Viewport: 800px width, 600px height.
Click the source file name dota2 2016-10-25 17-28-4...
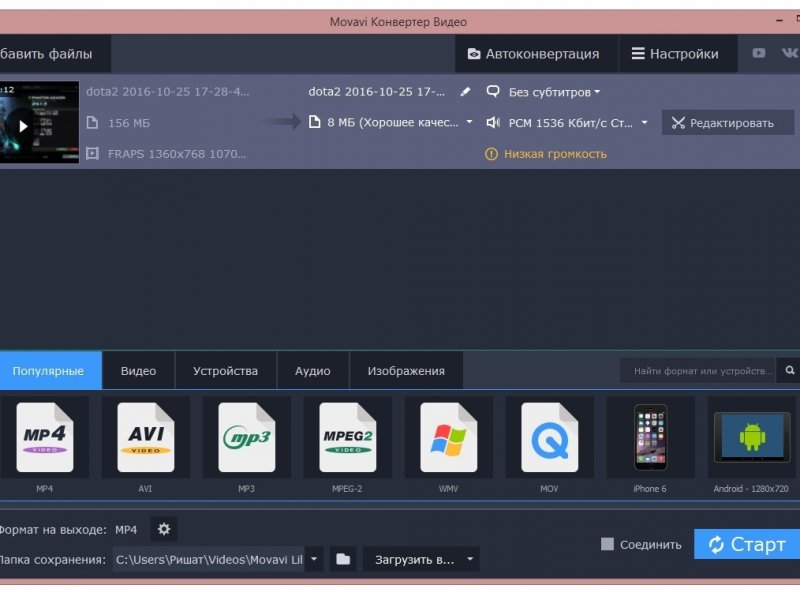coord(167,91)
